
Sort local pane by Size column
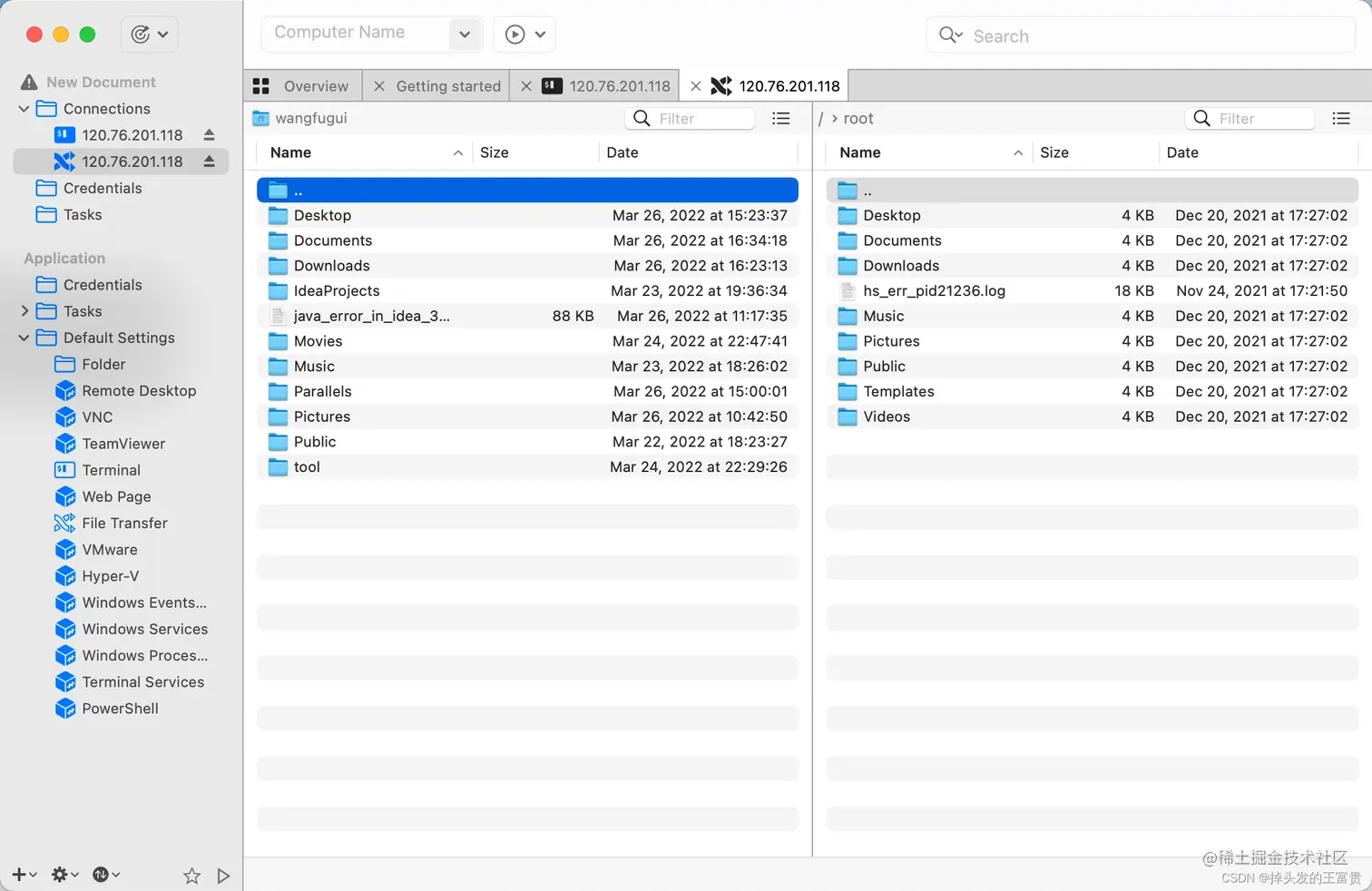(x=535, y=152)
